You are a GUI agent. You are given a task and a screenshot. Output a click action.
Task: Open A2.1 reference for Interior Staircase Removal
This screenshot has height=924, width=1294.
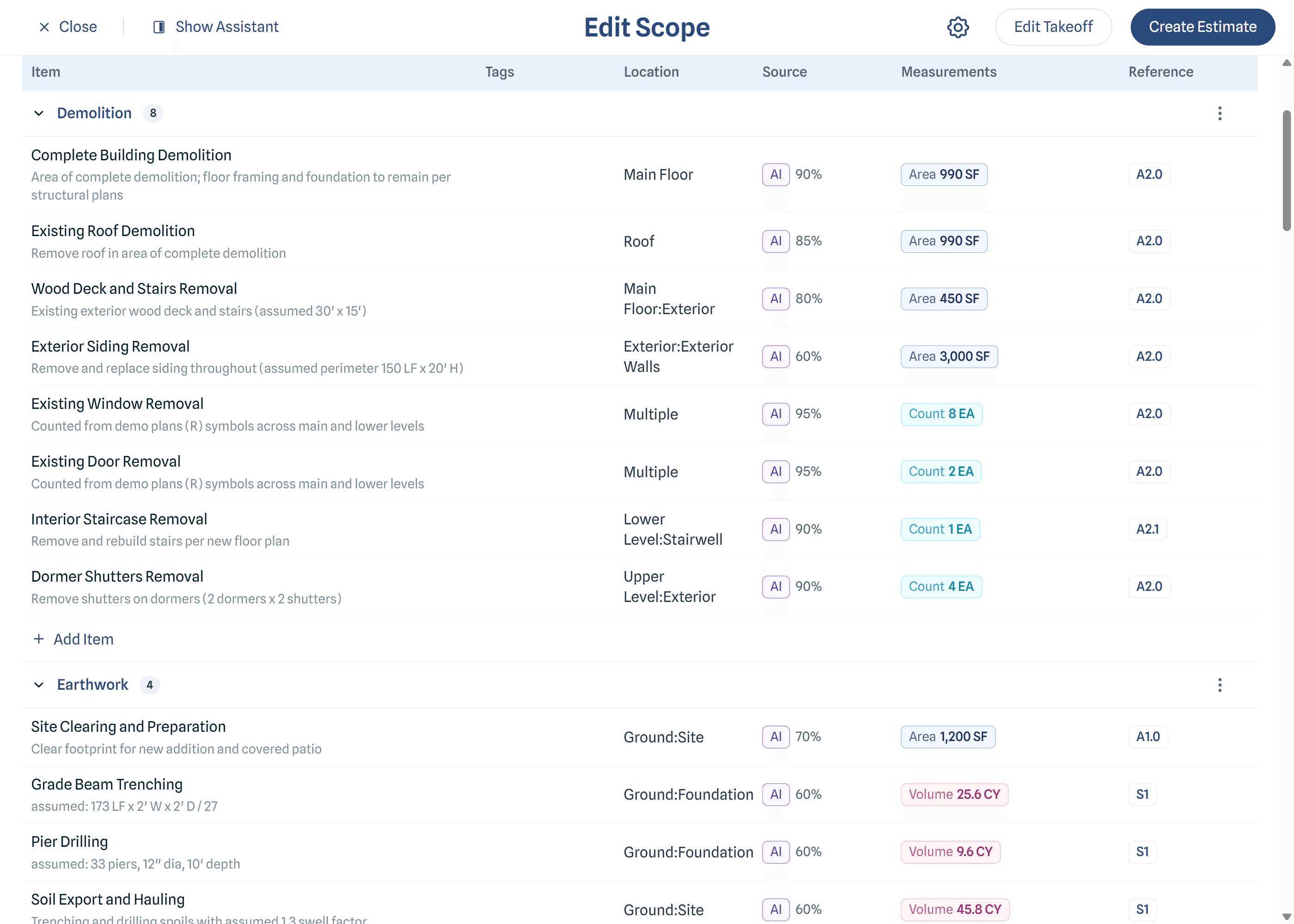point(1147,529)
